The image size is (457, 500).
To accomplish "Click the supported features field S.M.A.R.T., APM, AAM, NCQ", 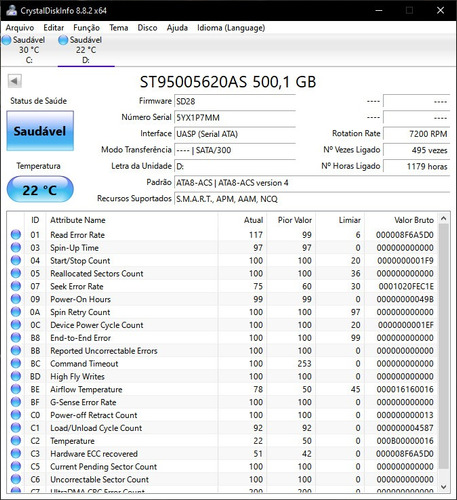I will click(312, 199).
